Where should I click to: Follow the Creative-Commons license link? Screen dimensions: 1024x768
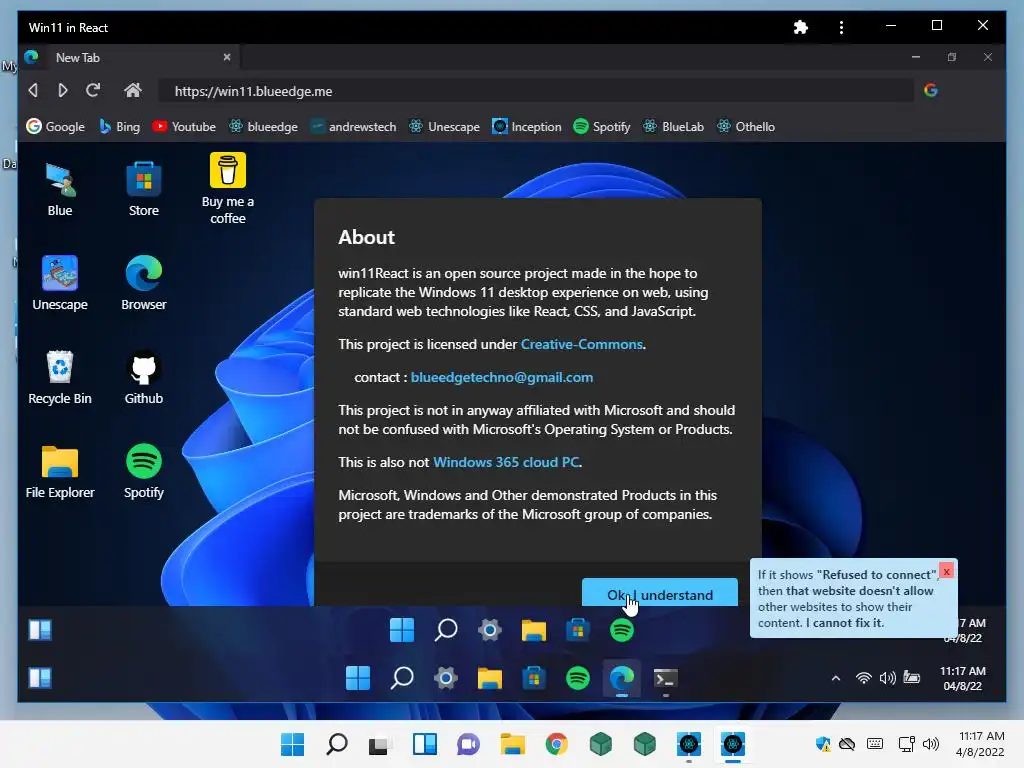point(582,344)
